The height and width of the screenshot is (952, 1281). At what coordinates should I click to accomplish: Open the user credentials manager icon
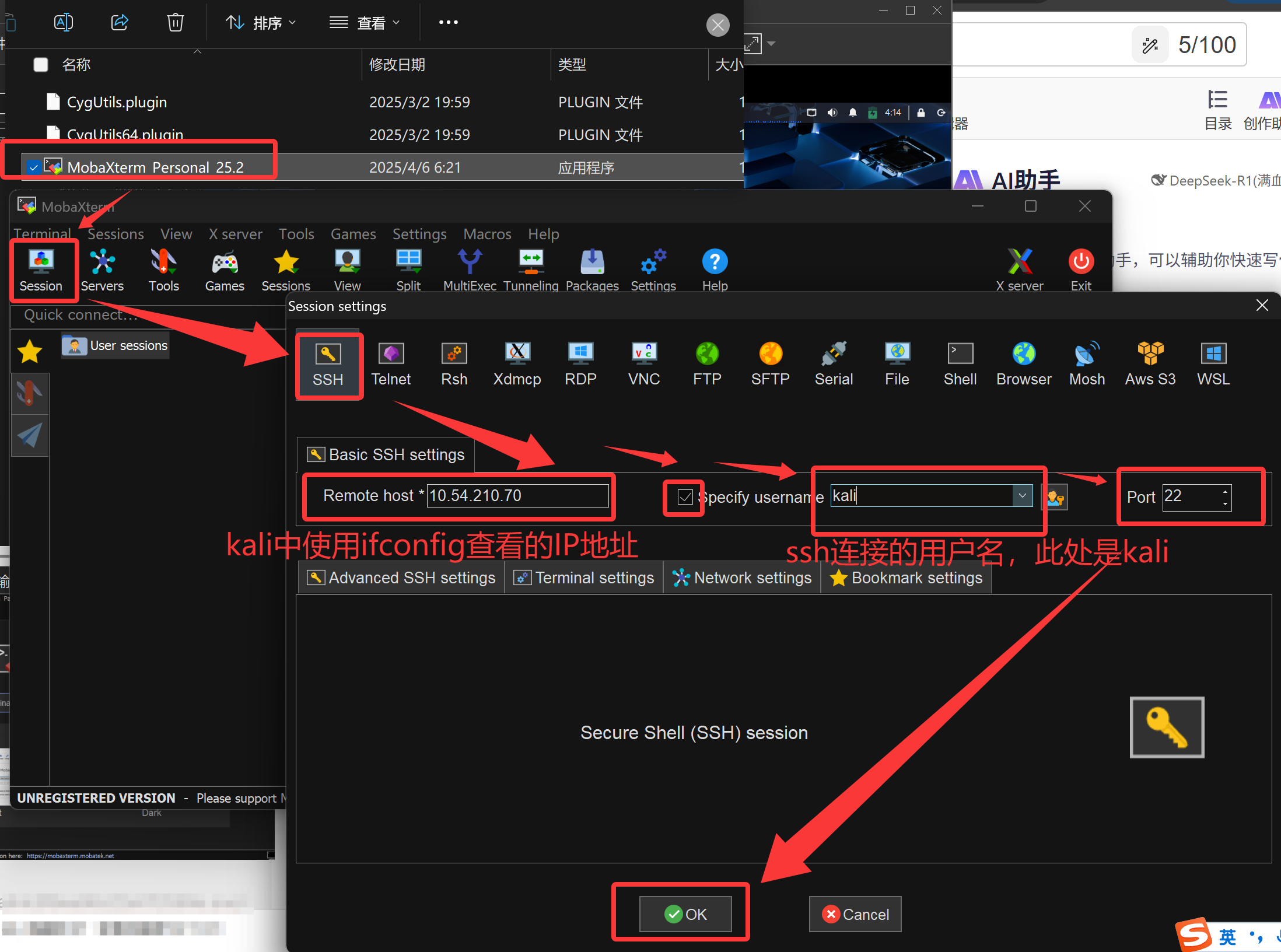click(x=1055, y=497)
